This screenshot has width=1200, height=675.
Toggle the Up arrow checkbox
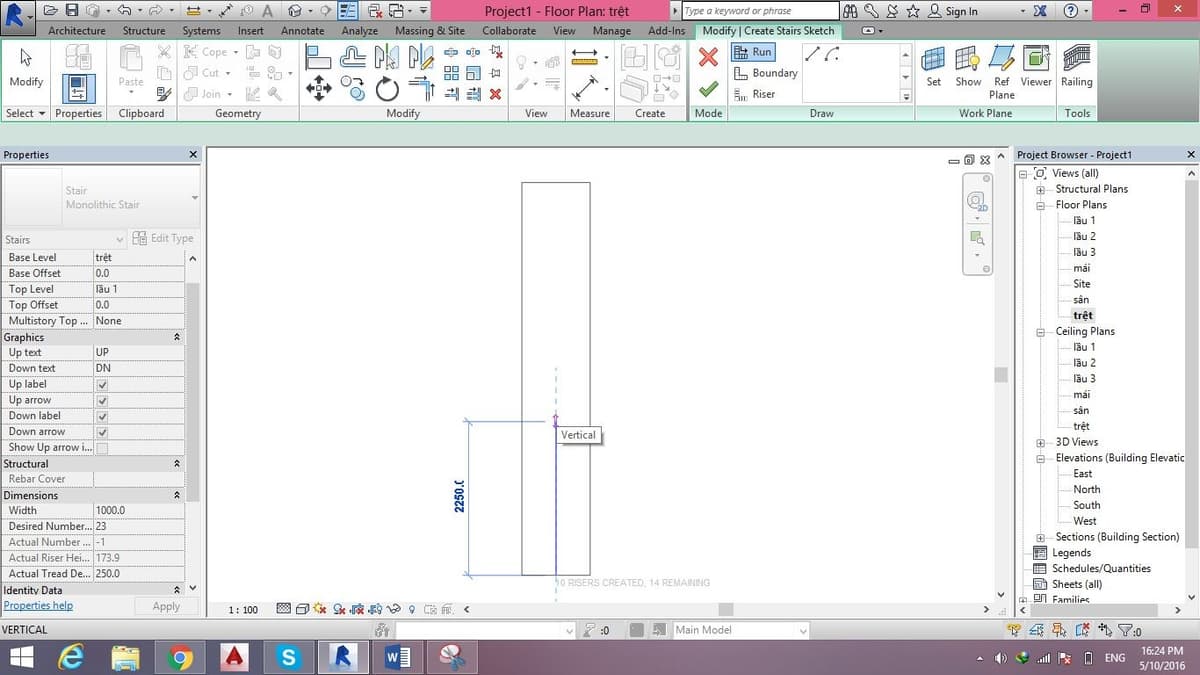click(102, 401)
